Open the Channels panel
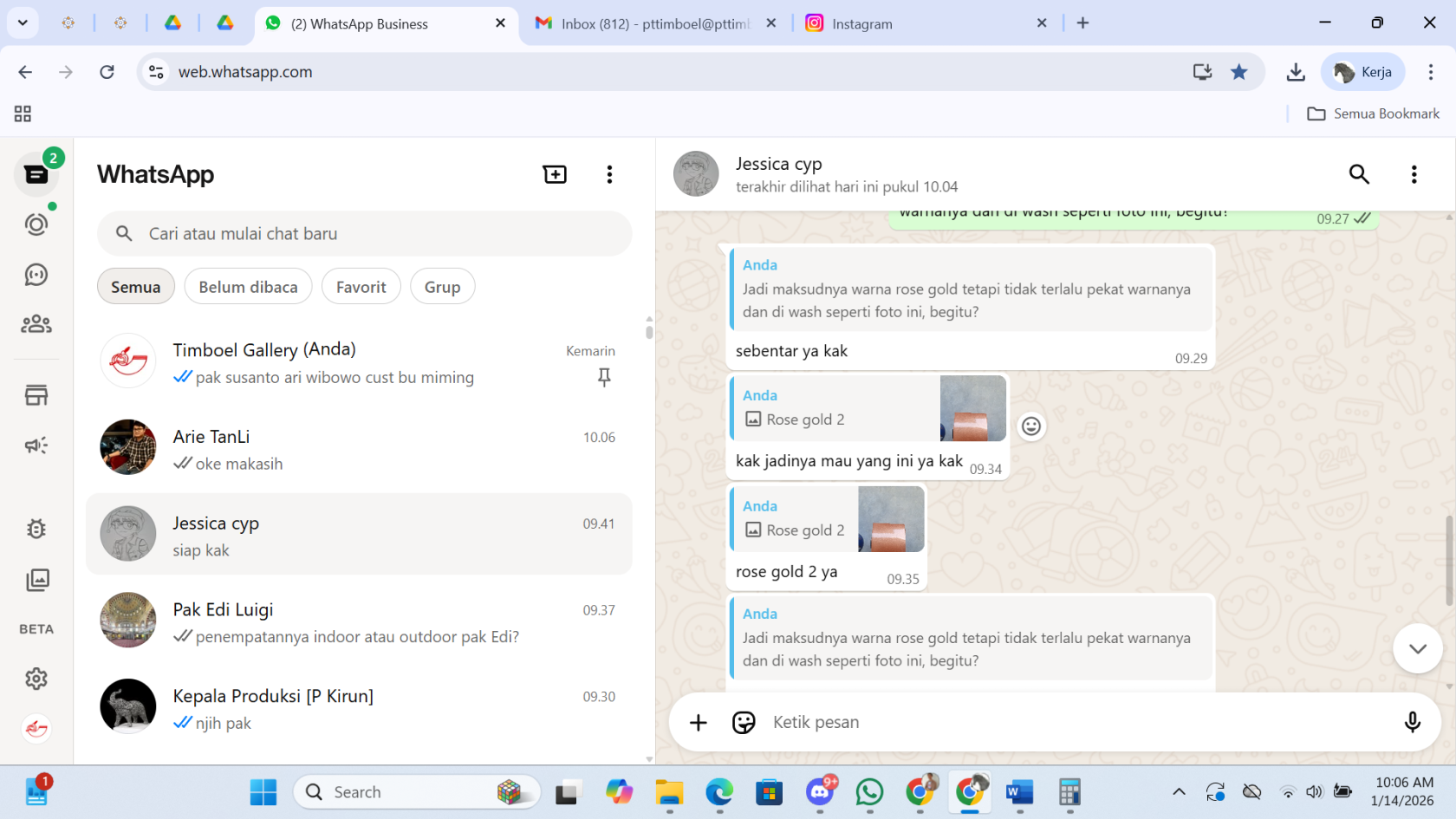Image resolution: width=1456 pixels, height=819 pixels. pyautogui.click(x=36, y=275)
